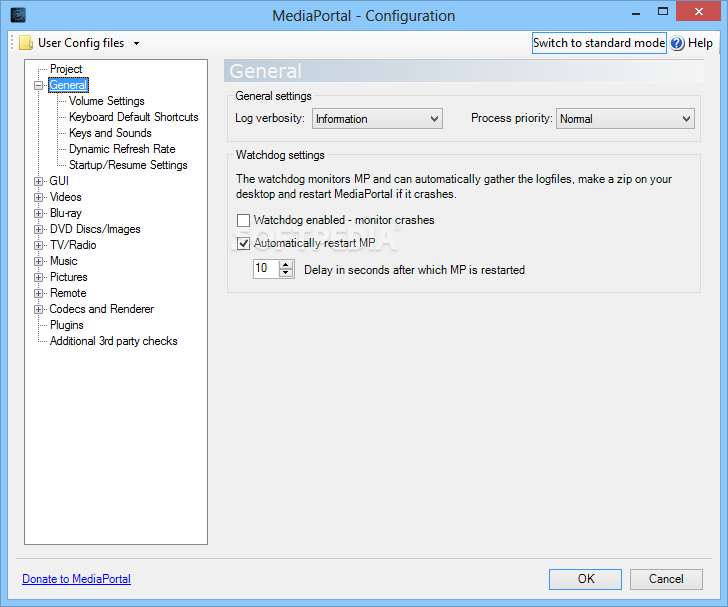Expand the Pictures tree node
Image resolution: width=728 pixels, height=607 pixels.
[39, 277]
